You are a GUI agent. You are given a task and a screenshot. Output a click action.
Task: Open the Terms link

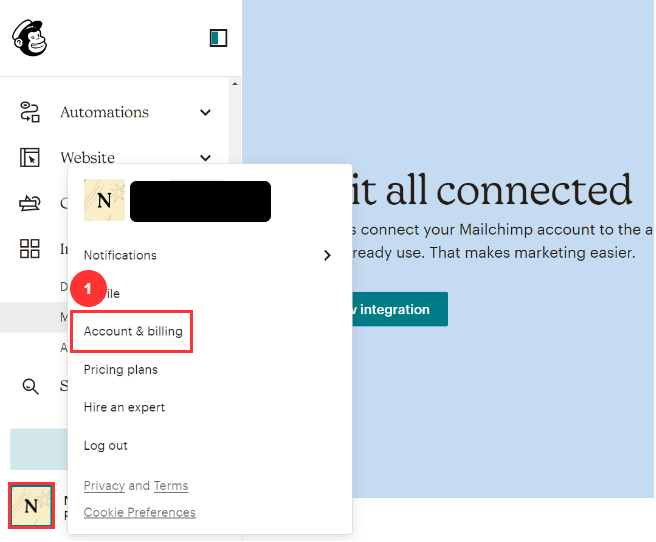(171, 486)
